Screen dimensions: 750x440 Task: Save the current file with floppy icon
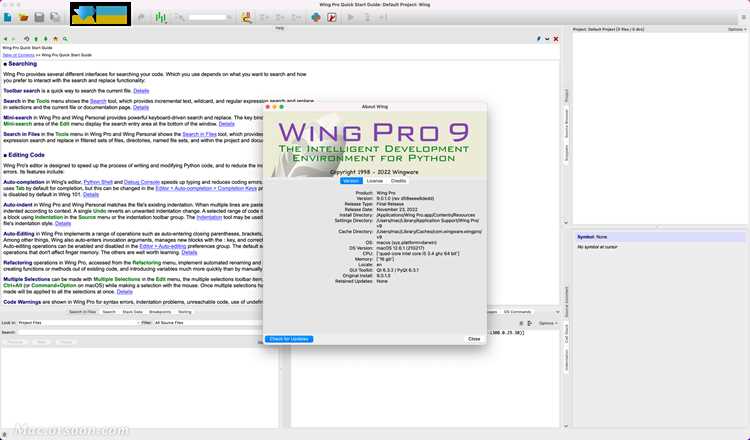39,17
